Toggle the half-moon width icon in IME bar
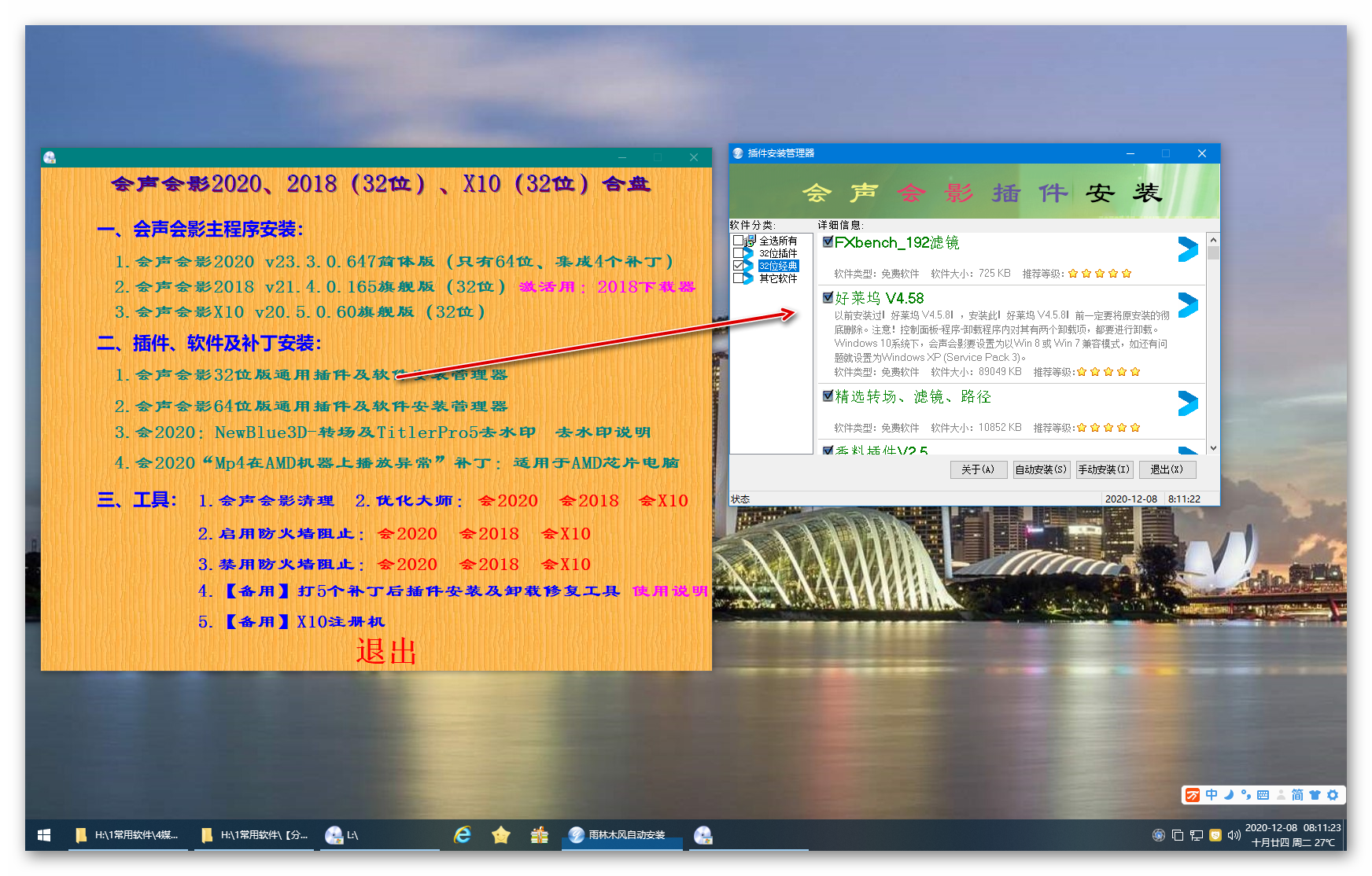Image resolution: width=1372 pixels, height=876 pixels. pos(1229,795)
